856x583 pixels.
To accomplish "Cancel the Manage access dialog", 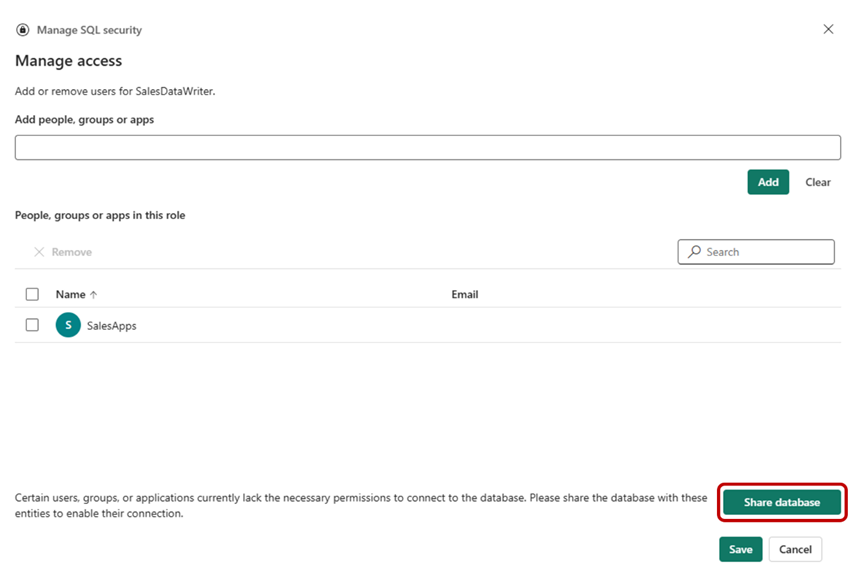I will pyautogui.click(x=795, y=549).
